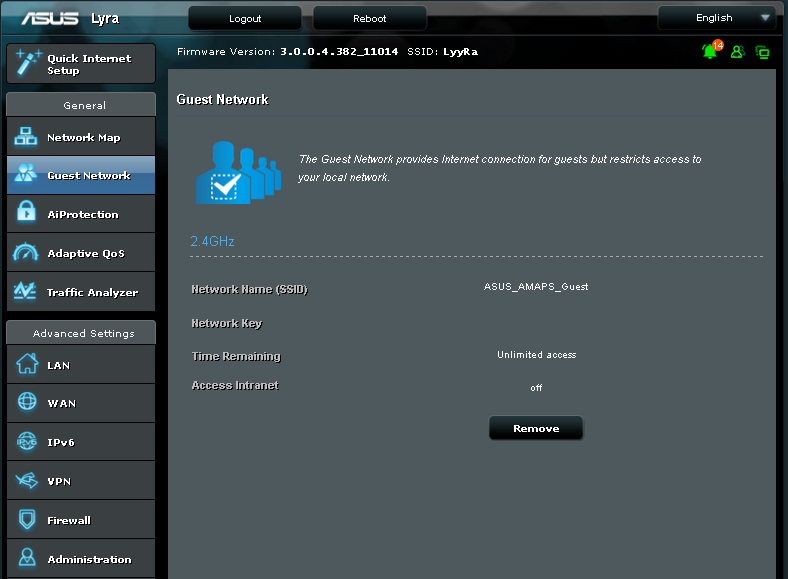
Task: Click the Firewall shield icon
Action: 27,520
